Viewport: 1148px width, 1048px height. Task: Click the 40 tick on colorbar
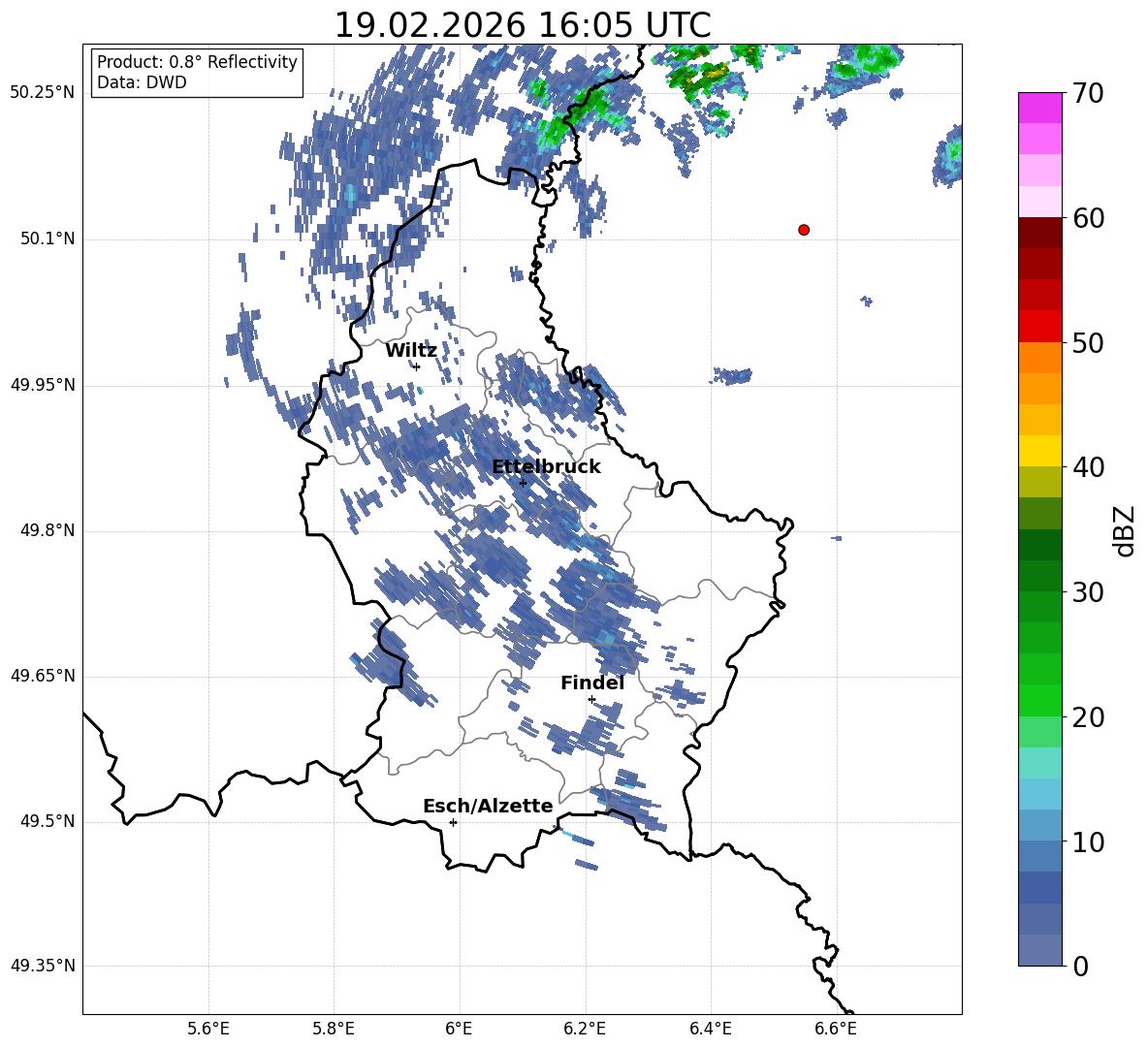pos(1088,467)
